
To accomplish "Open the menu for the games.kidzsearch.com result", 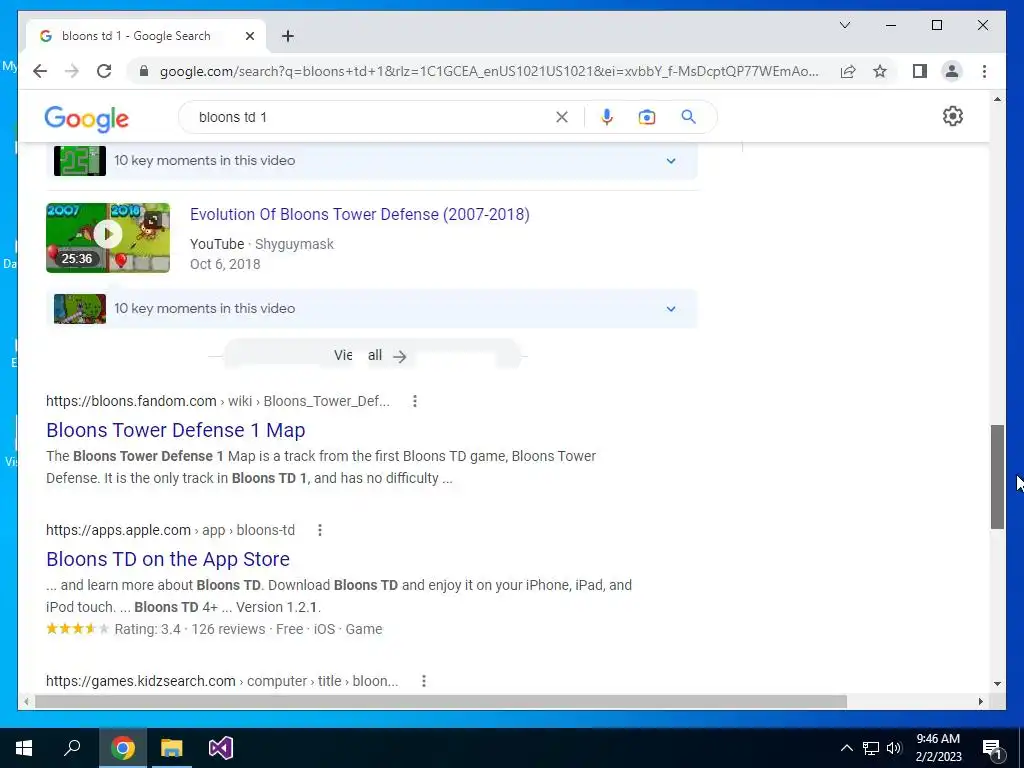I will click(x=423, y=681).
